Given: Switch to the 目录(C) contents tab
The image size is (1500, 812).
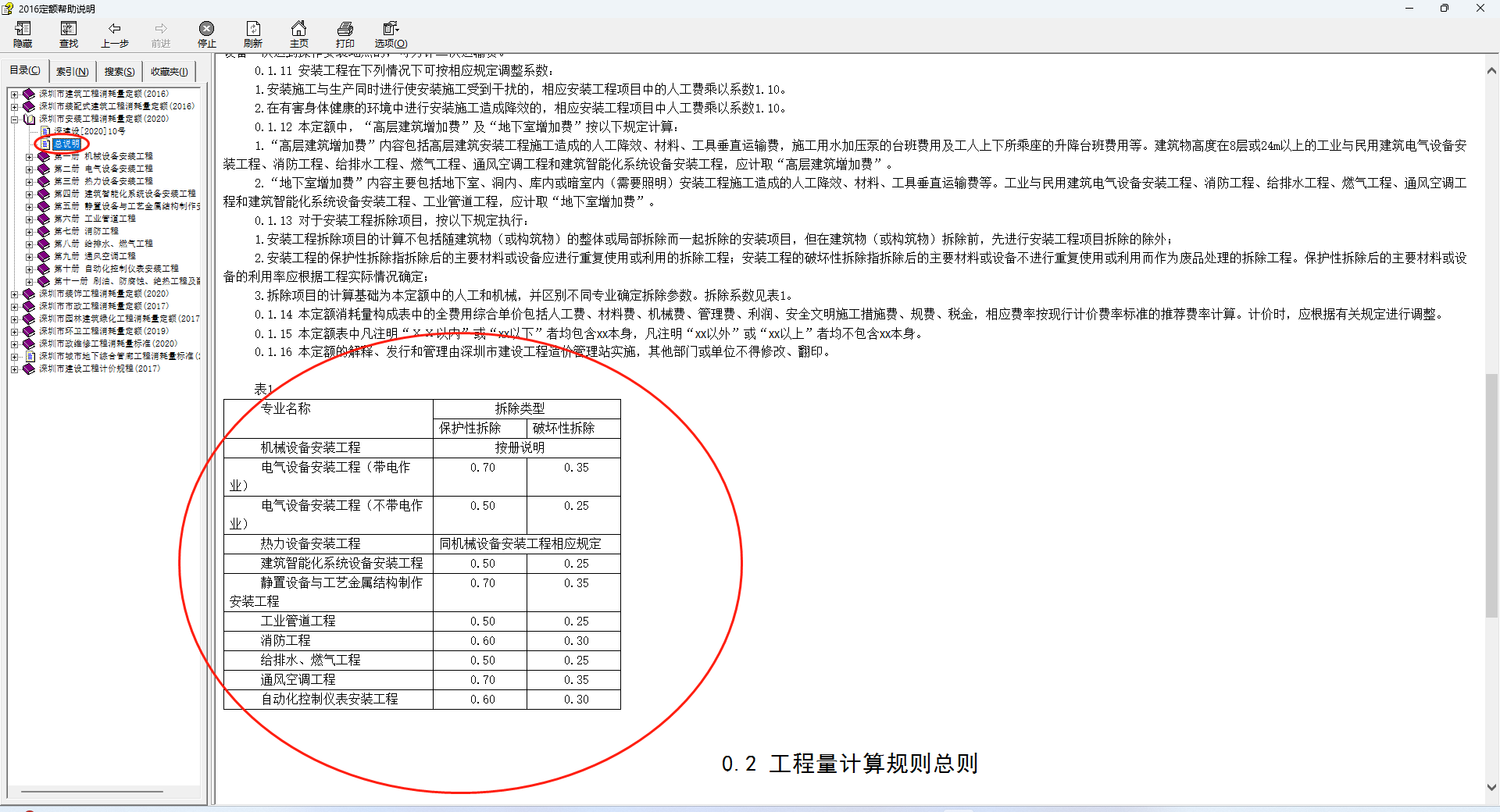Looking at the screenshot, I should pyautogui.click(x=25, y=70).
